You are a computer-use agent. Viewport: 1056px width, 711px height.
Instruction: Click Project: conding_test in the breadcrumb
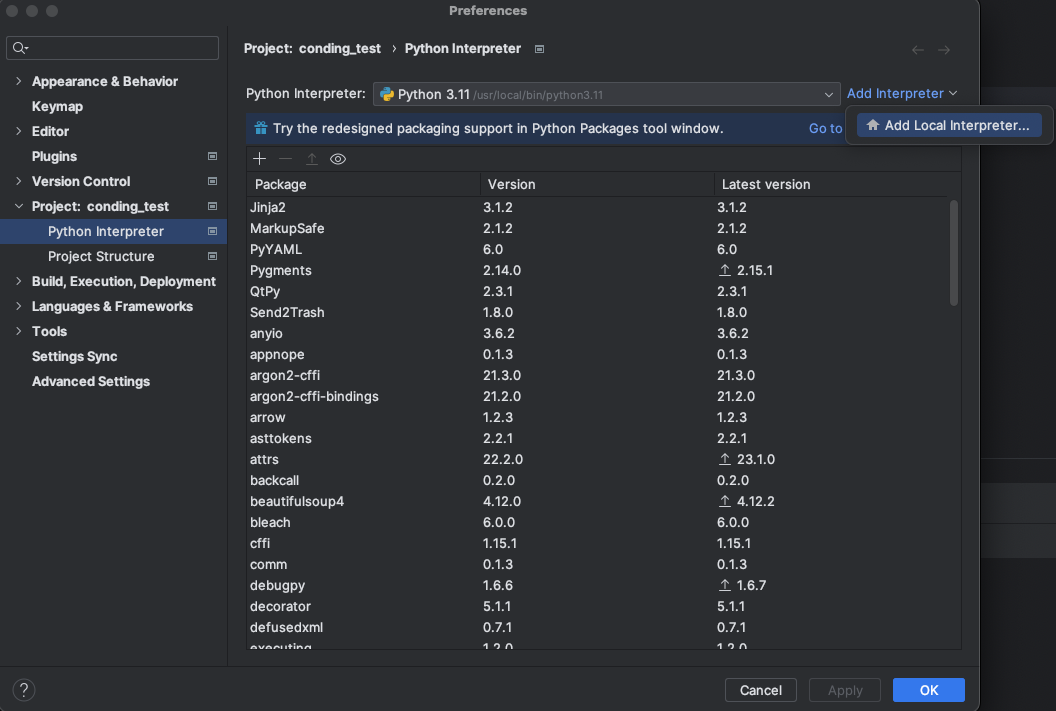click(312, 48)
